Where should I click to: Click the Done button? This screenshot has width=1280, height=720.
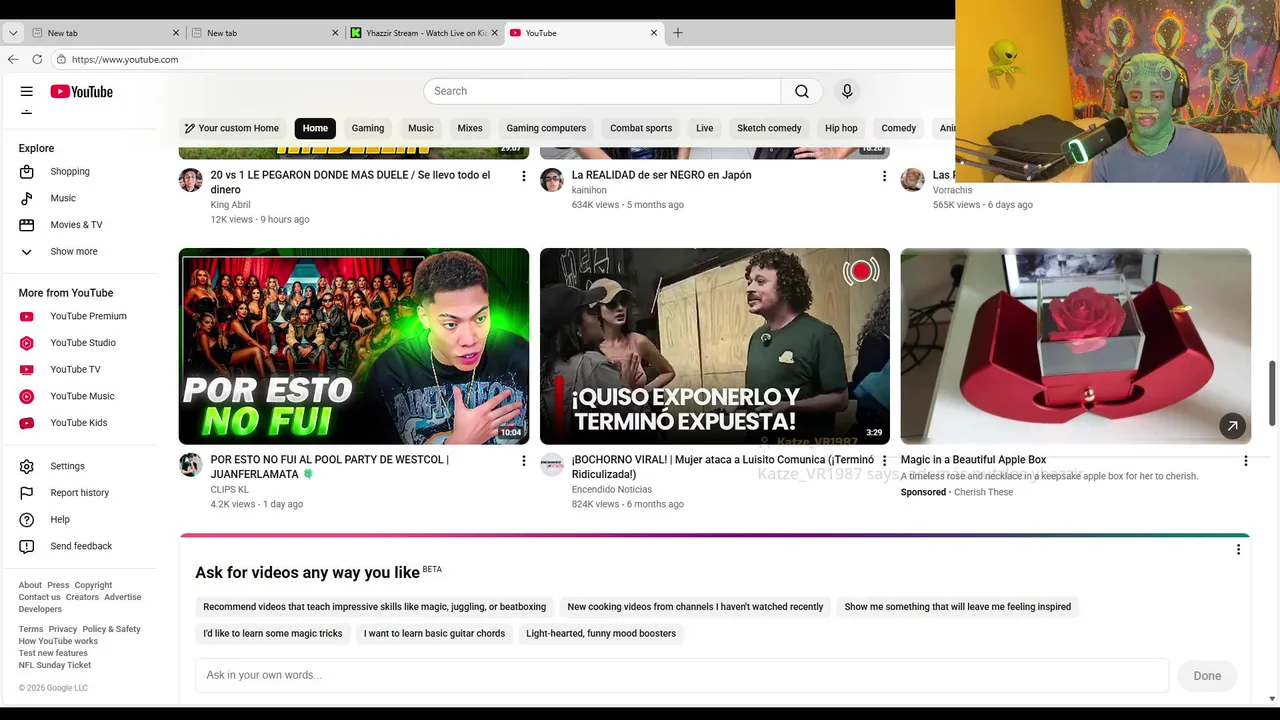1207,676
